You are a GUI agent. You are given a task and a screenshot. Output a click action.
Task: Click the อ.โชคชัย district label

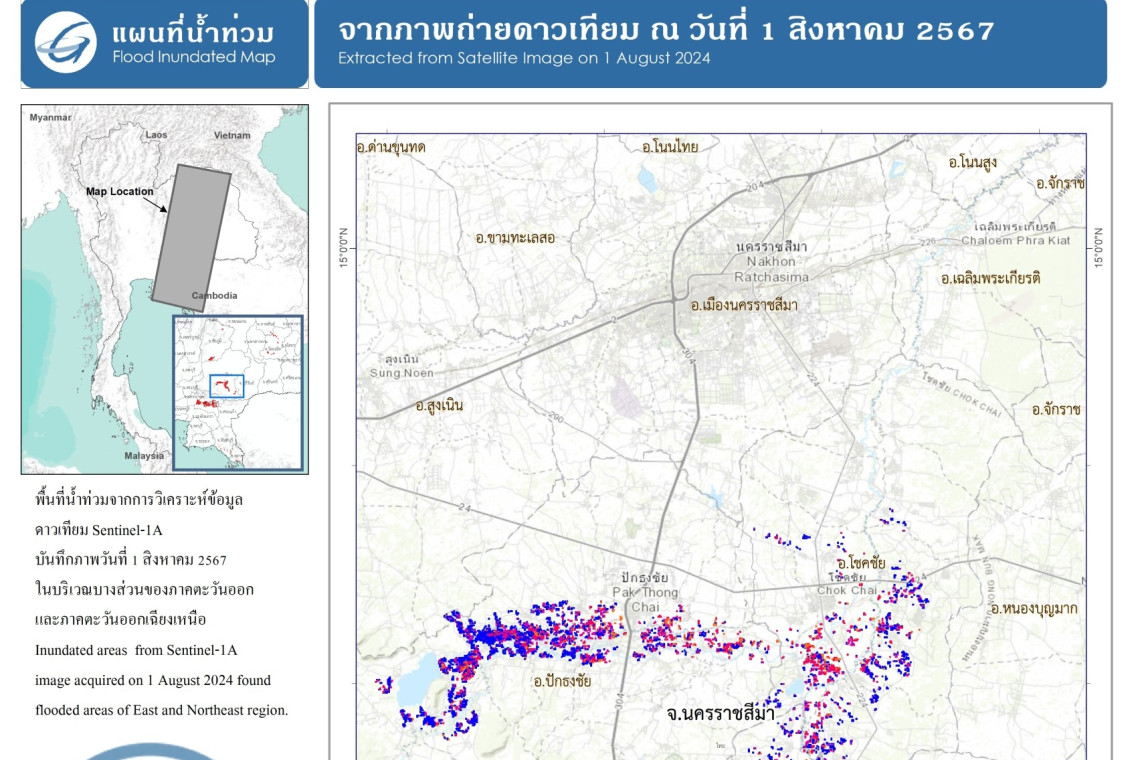pyautogui.click(x=860, y=564)
